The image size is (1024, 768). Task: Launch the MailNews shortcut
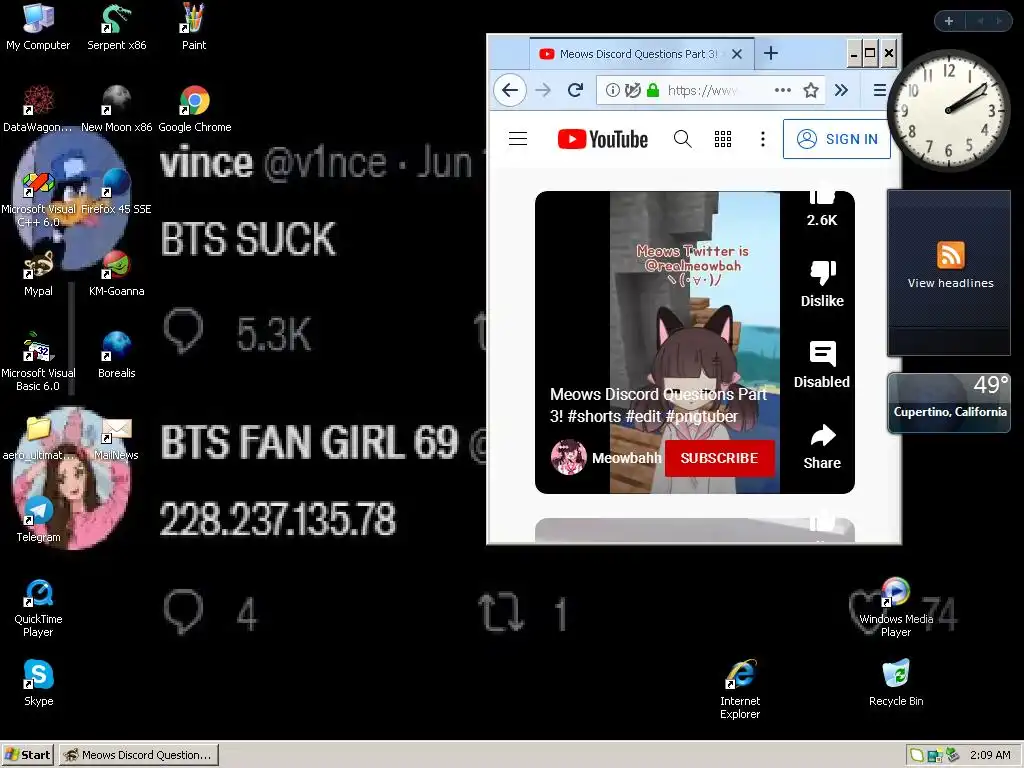(116, 438)
